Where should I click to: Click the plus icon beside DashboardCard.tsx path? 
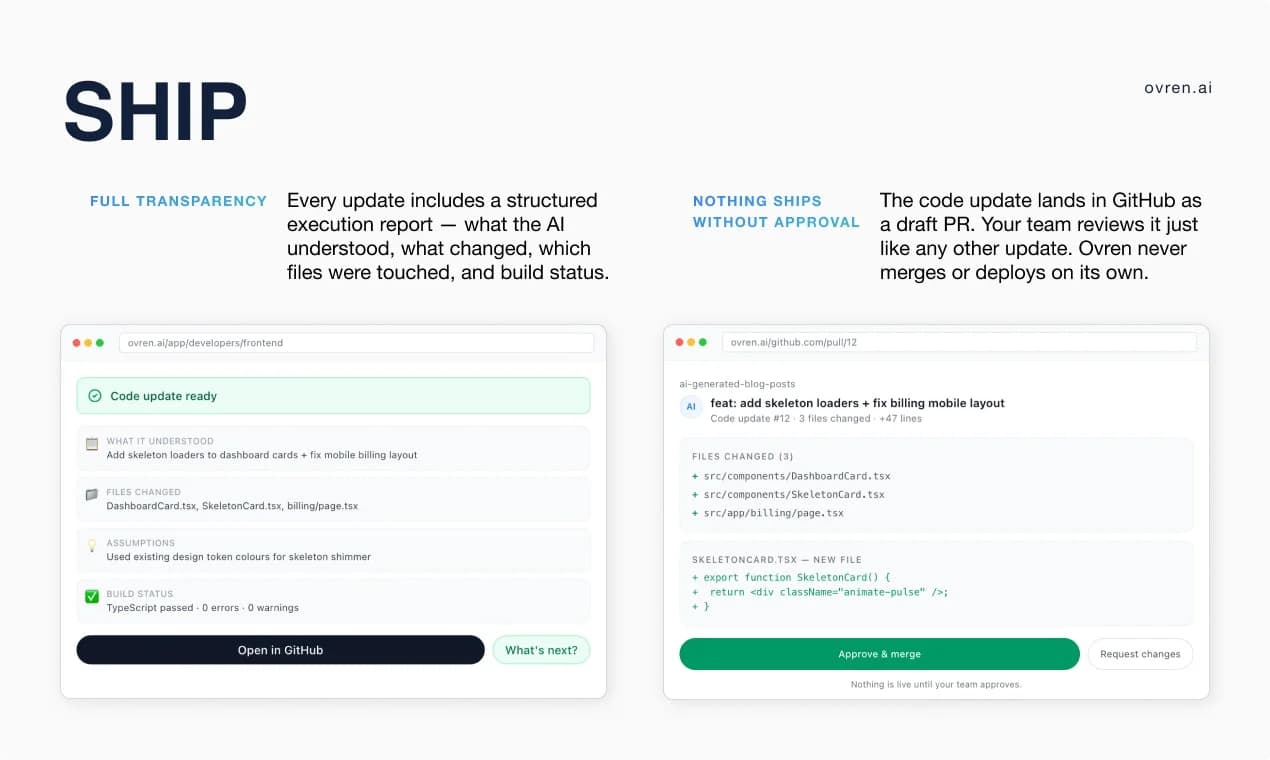[695, 476]
